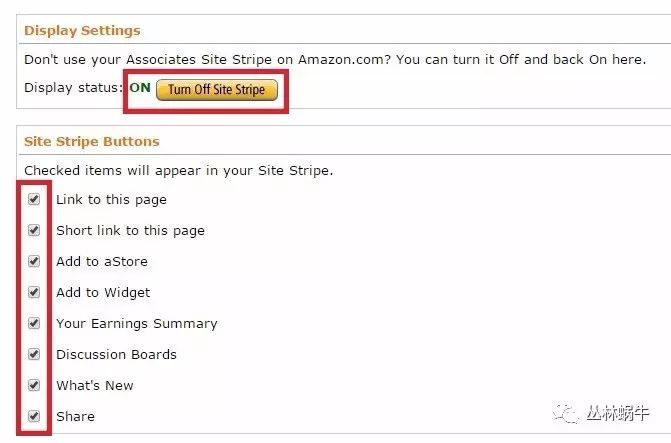Click the 'Link to this page' text label
Screen dimensions: 671x443
point(111,200)
